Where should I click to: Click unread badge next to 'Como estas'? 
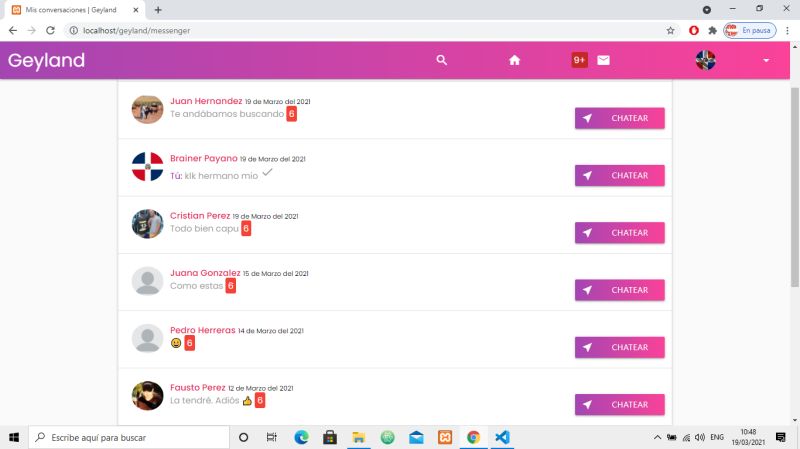(231, 286)
